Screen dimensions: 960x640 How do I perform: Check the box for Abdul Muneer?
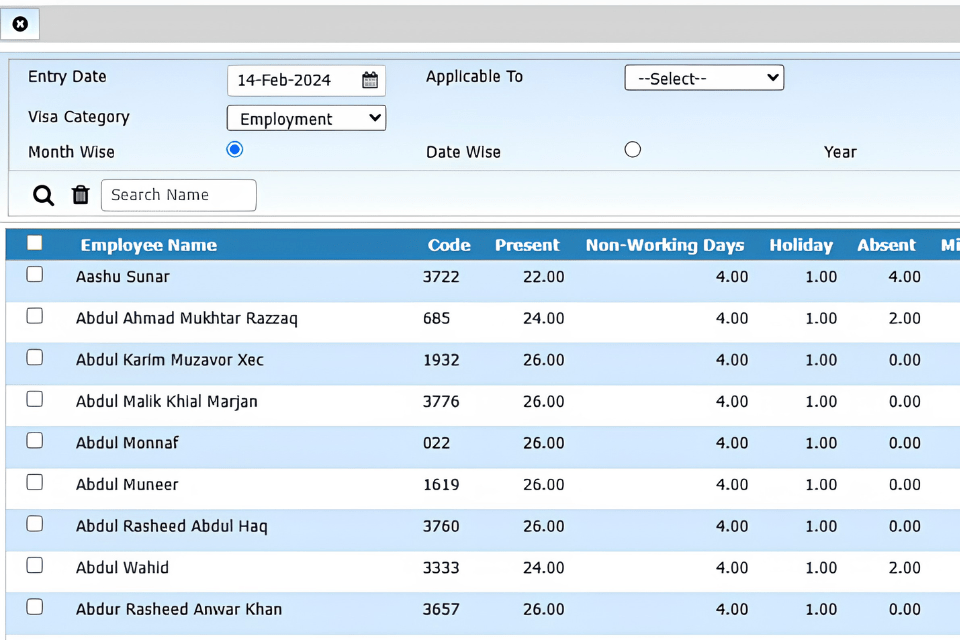[x=35, y=483]
